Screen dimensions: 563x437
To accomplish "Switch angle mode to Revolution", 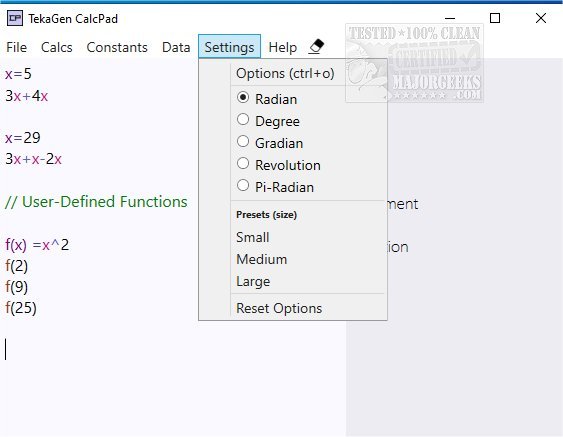I will click(279, 165).
